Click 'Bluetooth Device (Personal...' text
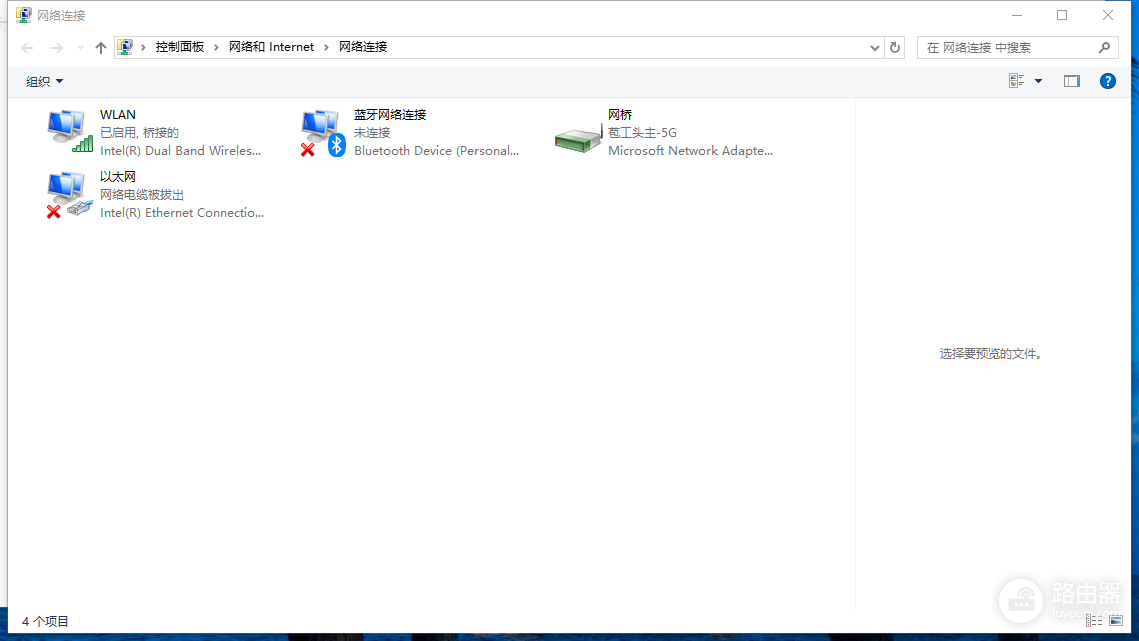 pyautogui.click(x=437, y=150)
